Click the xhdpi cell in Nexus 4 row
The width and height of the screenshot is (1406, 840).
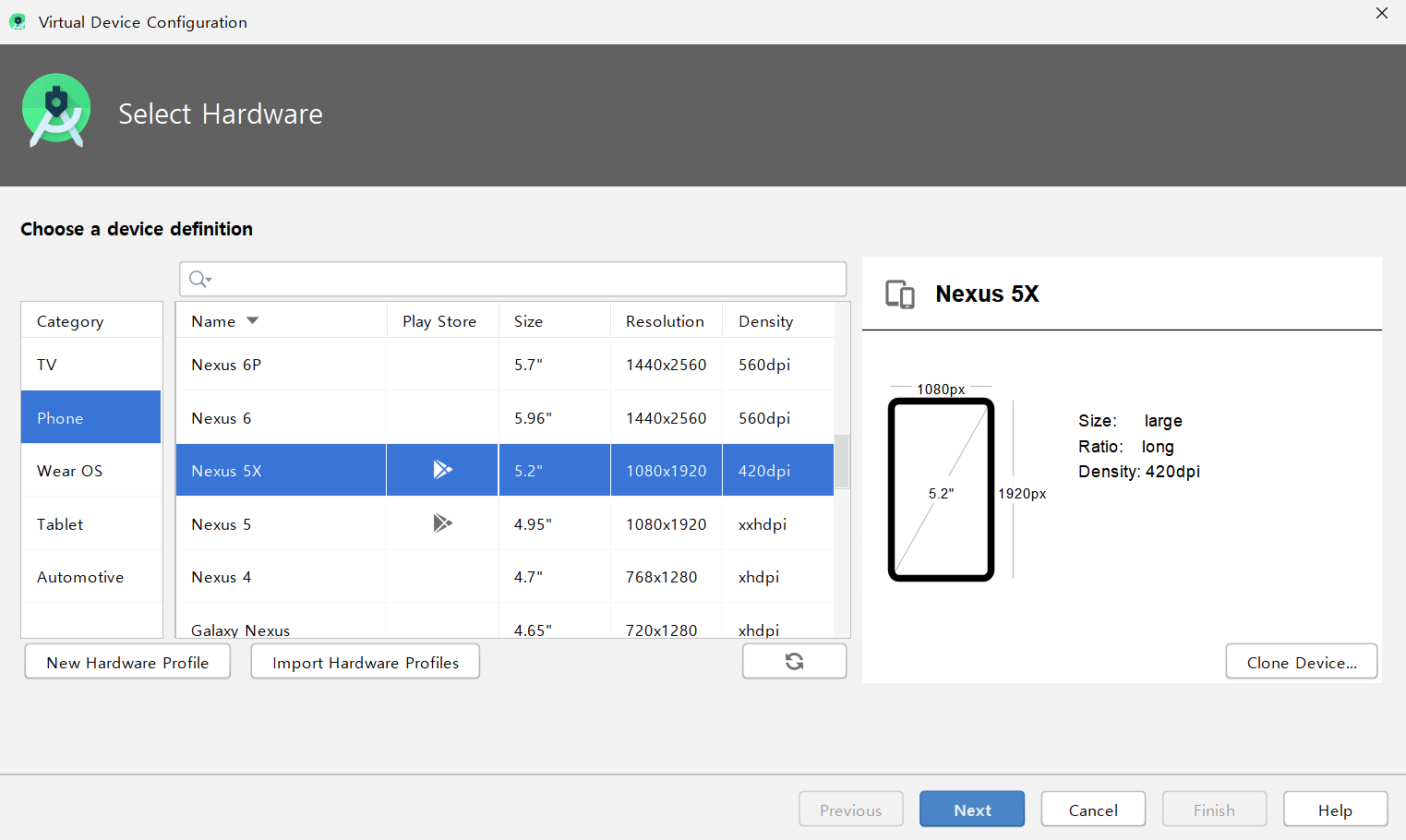778,577
